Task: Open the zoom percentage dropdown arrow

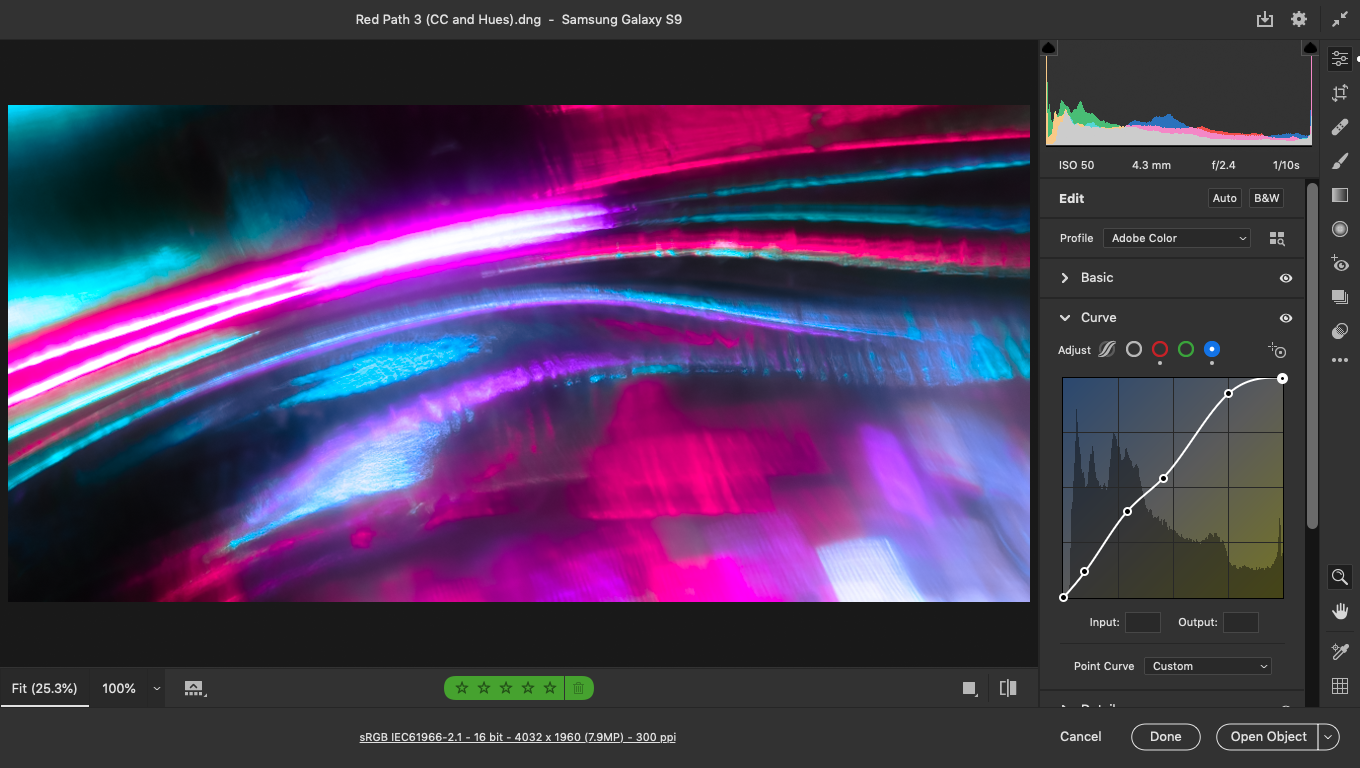Action: 157,689
